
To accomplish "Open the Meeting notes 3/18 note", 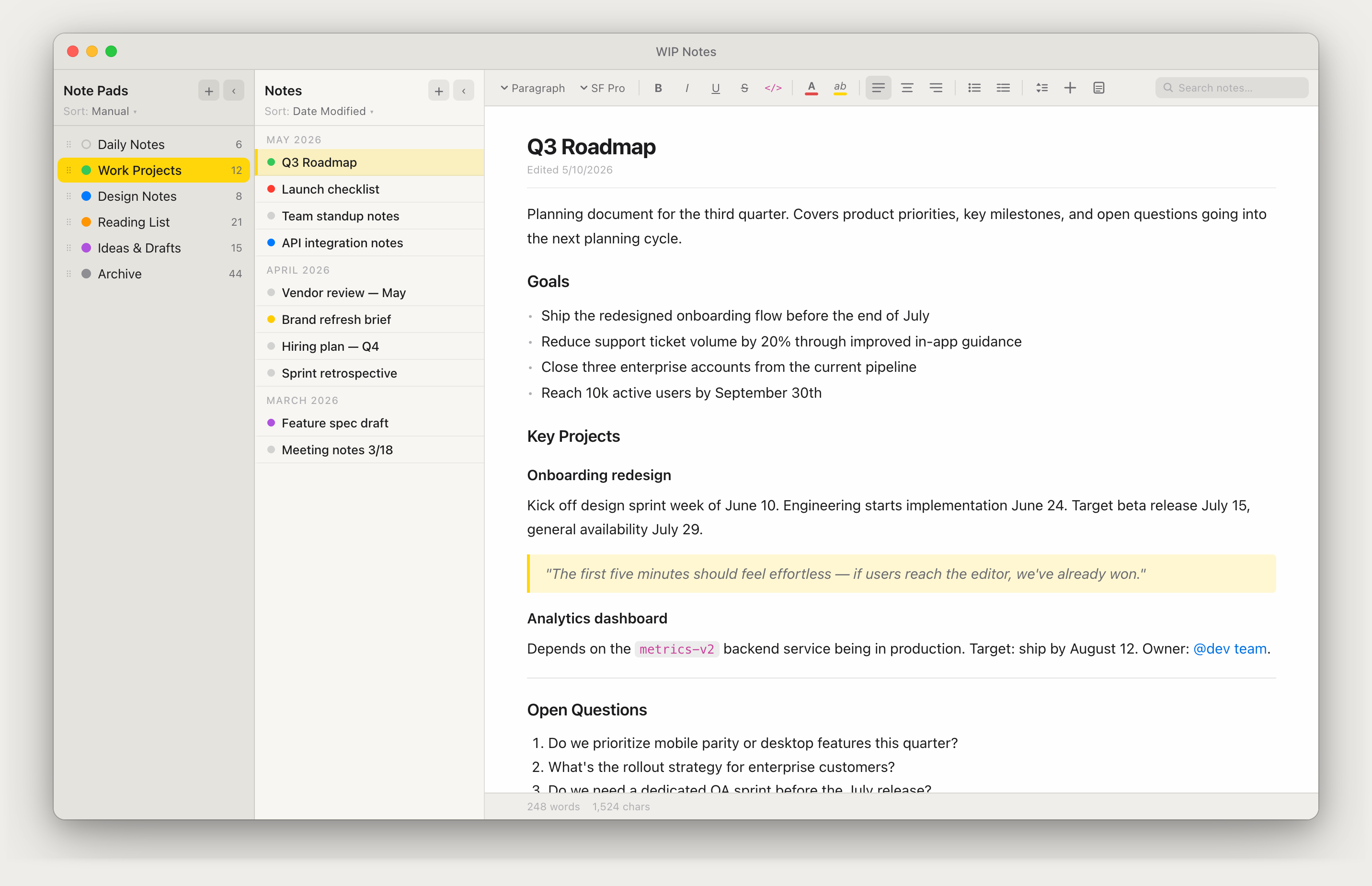I will pos(370,450).
